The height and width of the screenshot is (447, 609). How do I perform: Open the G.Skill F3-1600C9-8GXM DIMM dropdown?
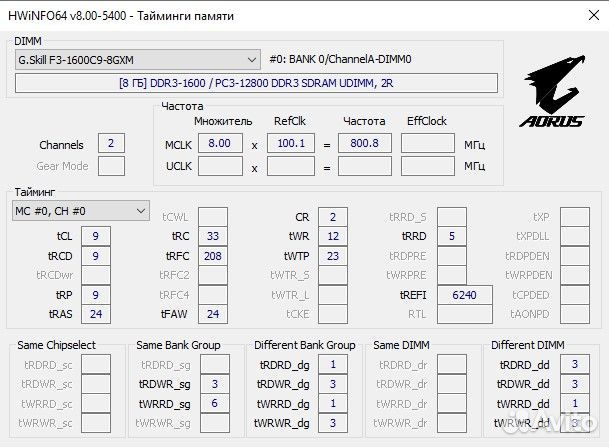(x=138, y=60)
